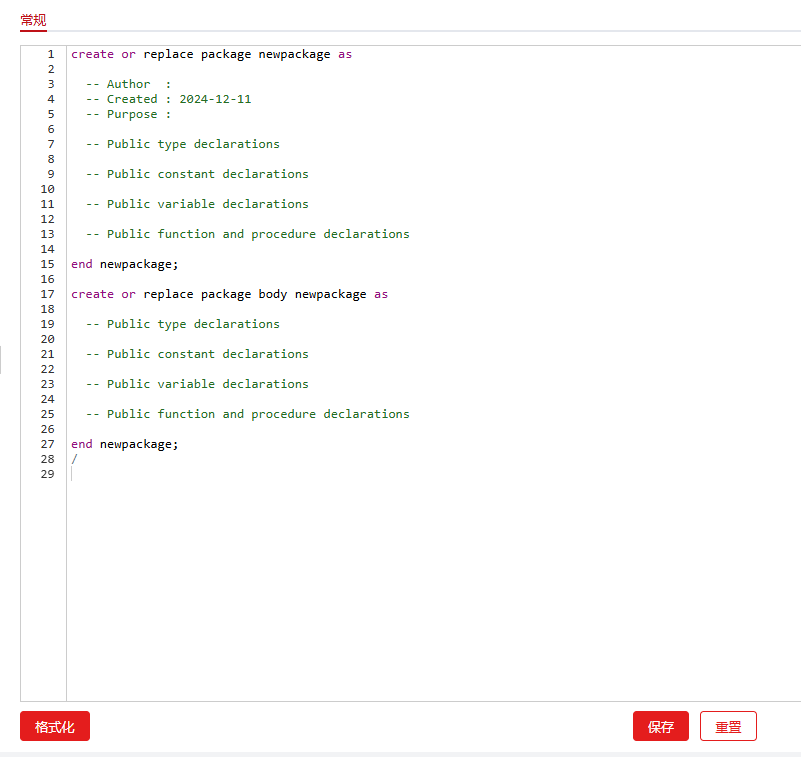Save the package with 保存
This screenshot has height=757, width=801.
pyautogui.click(x=660, y=727)
